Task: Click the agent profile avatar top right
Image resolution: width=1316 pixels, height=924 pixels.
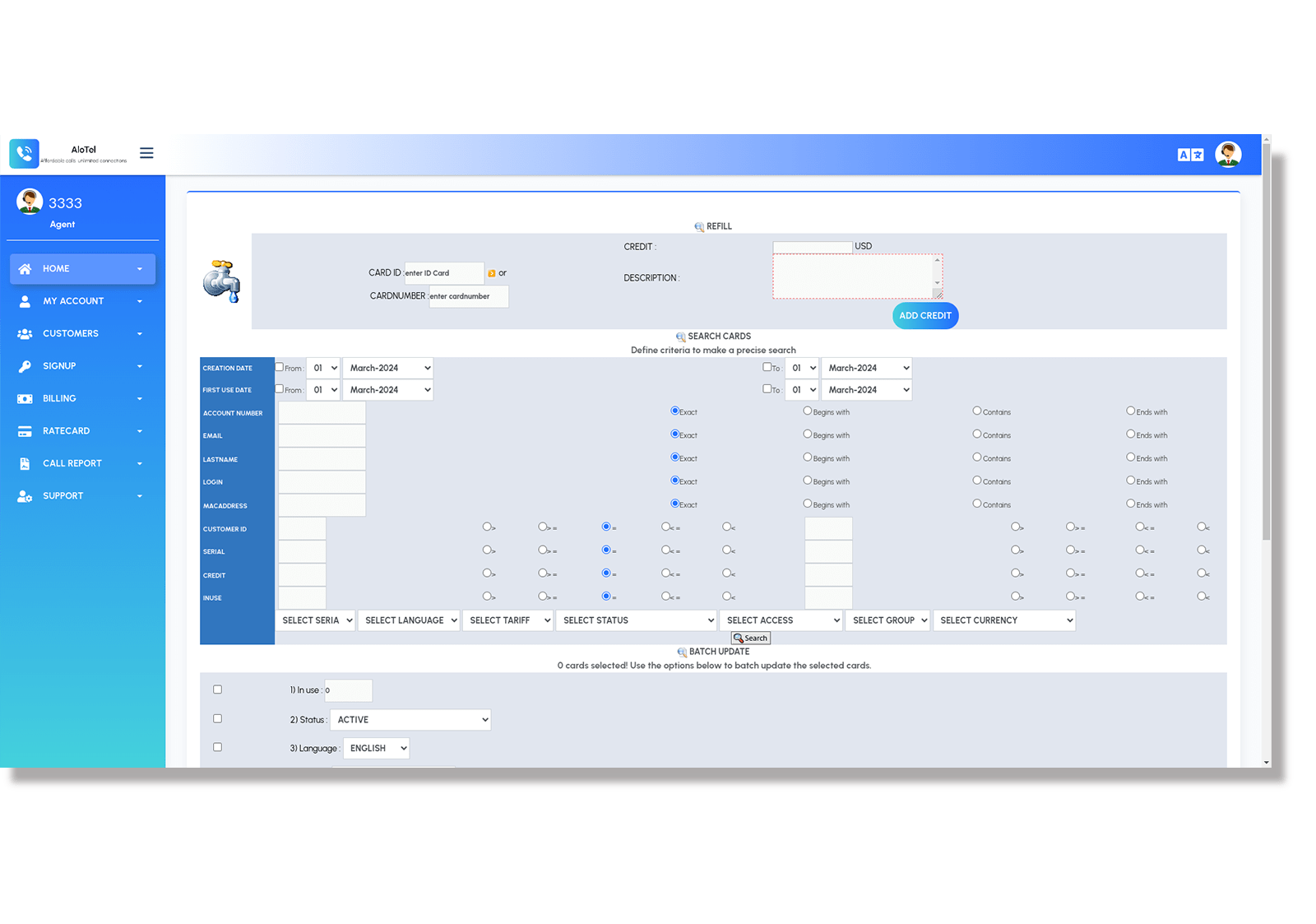Action: pyautogui.click(x=1228, y=154)
